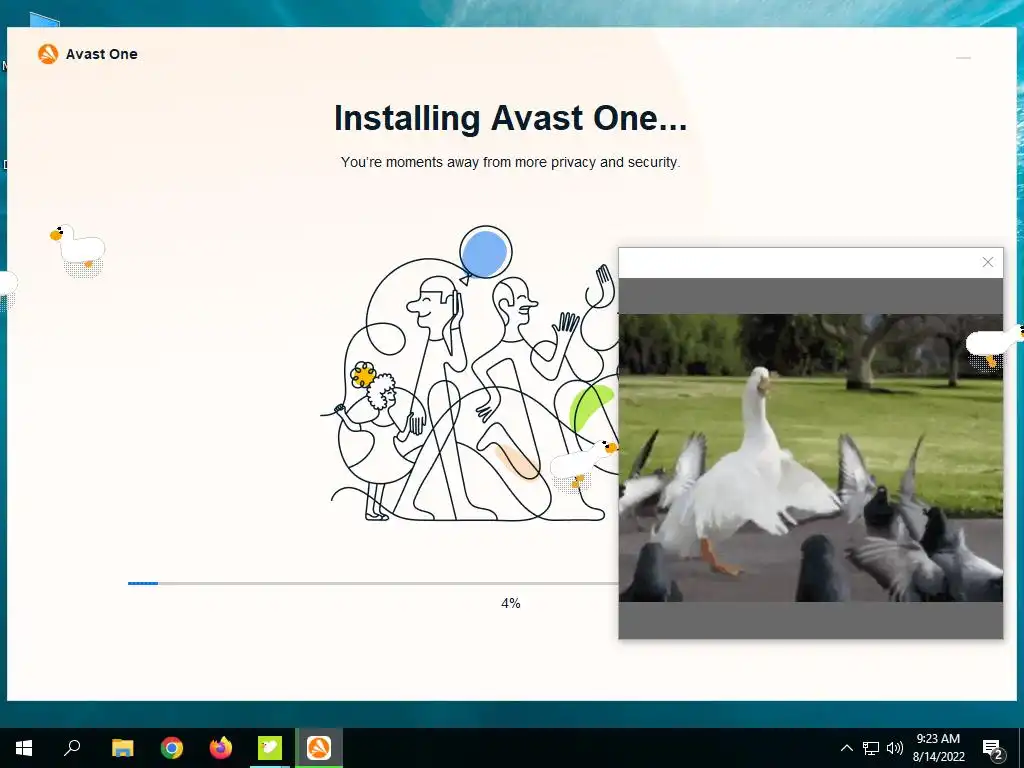This screenshot has width=1024, height=768.
Task: Click the 'Avast One' title text
Action: pos(102,54)
